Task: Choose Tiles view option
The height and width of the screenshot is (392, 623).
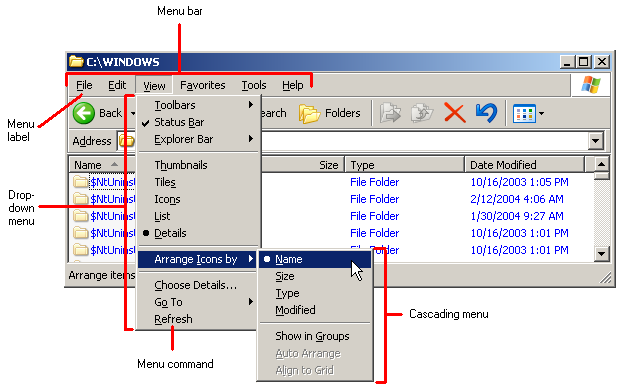Action: coord(198,182)
